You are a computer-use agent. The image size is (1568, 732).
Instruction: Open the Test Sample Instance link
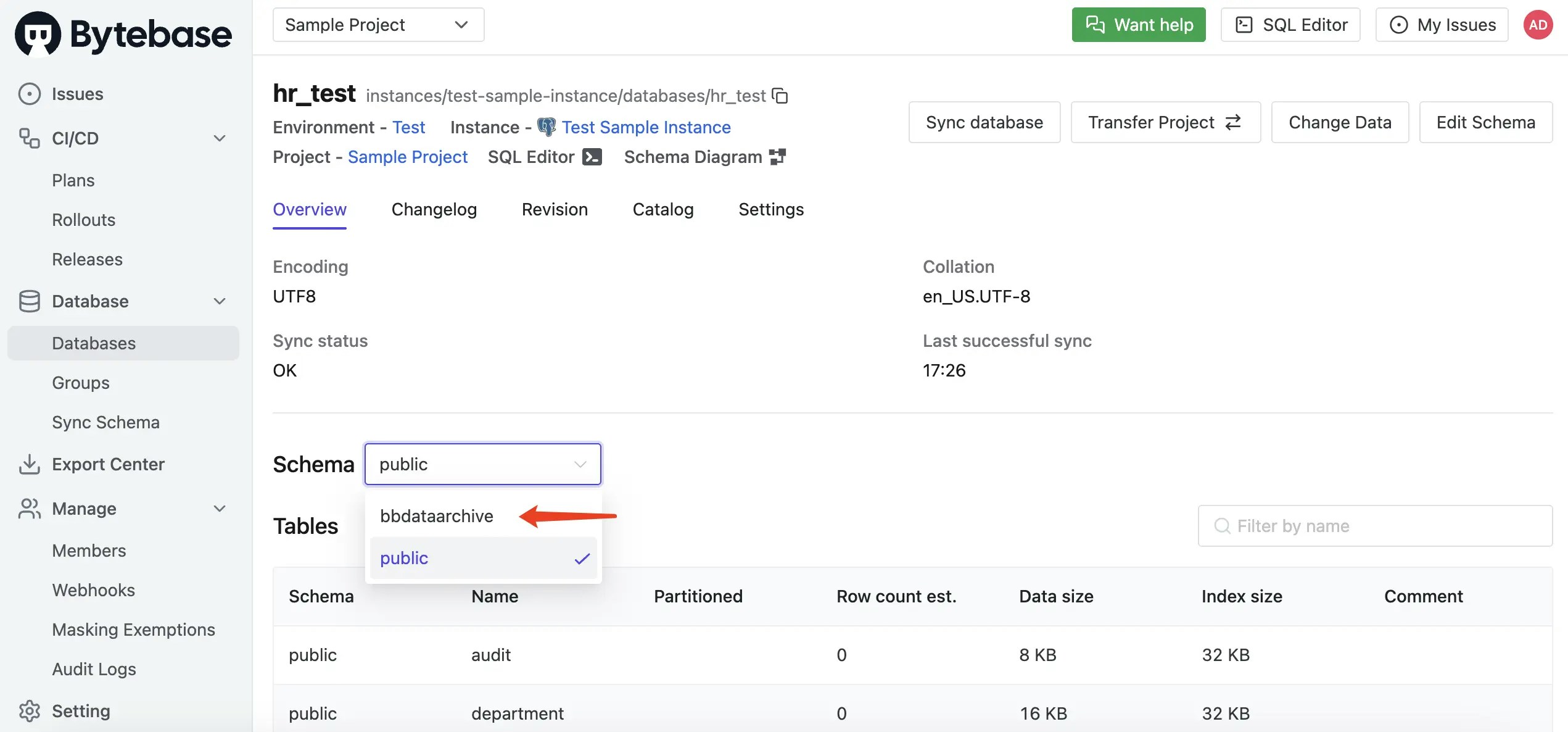pyautogui.click(x=646, y=127)
